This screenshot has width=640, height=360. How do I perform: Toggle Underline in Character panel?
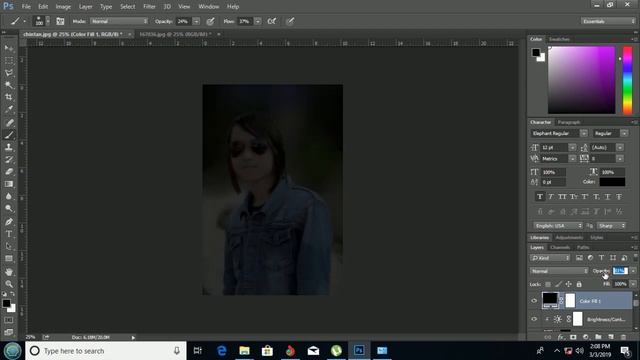point(608,197)
